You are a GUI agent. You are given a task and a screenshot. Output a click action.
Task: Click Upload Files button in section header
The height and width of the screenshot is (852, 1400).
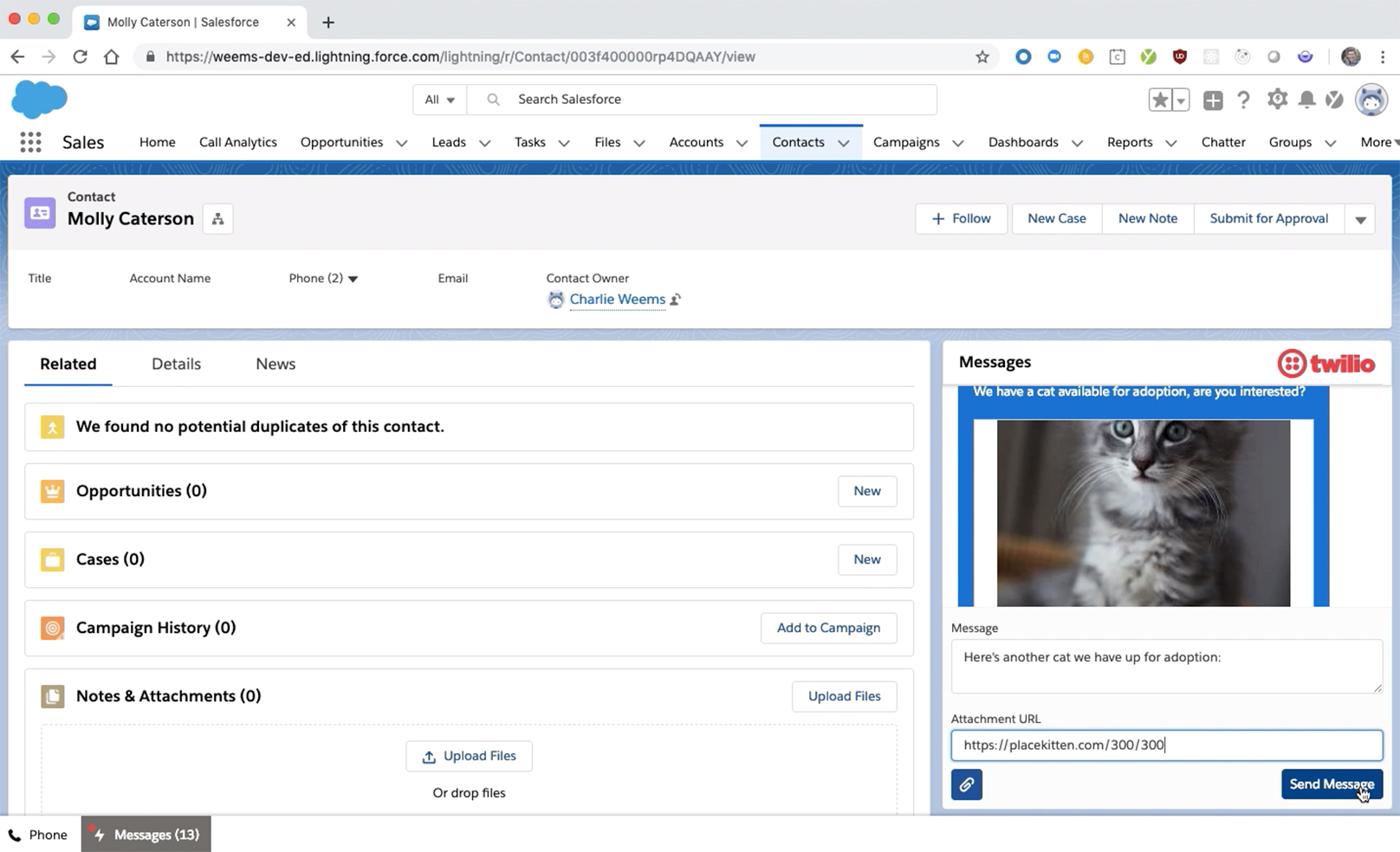845,696
